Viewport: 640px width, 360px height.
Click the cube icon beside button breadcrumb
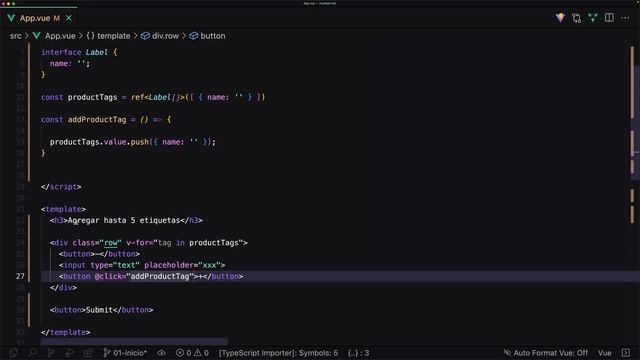coord(193,36)
